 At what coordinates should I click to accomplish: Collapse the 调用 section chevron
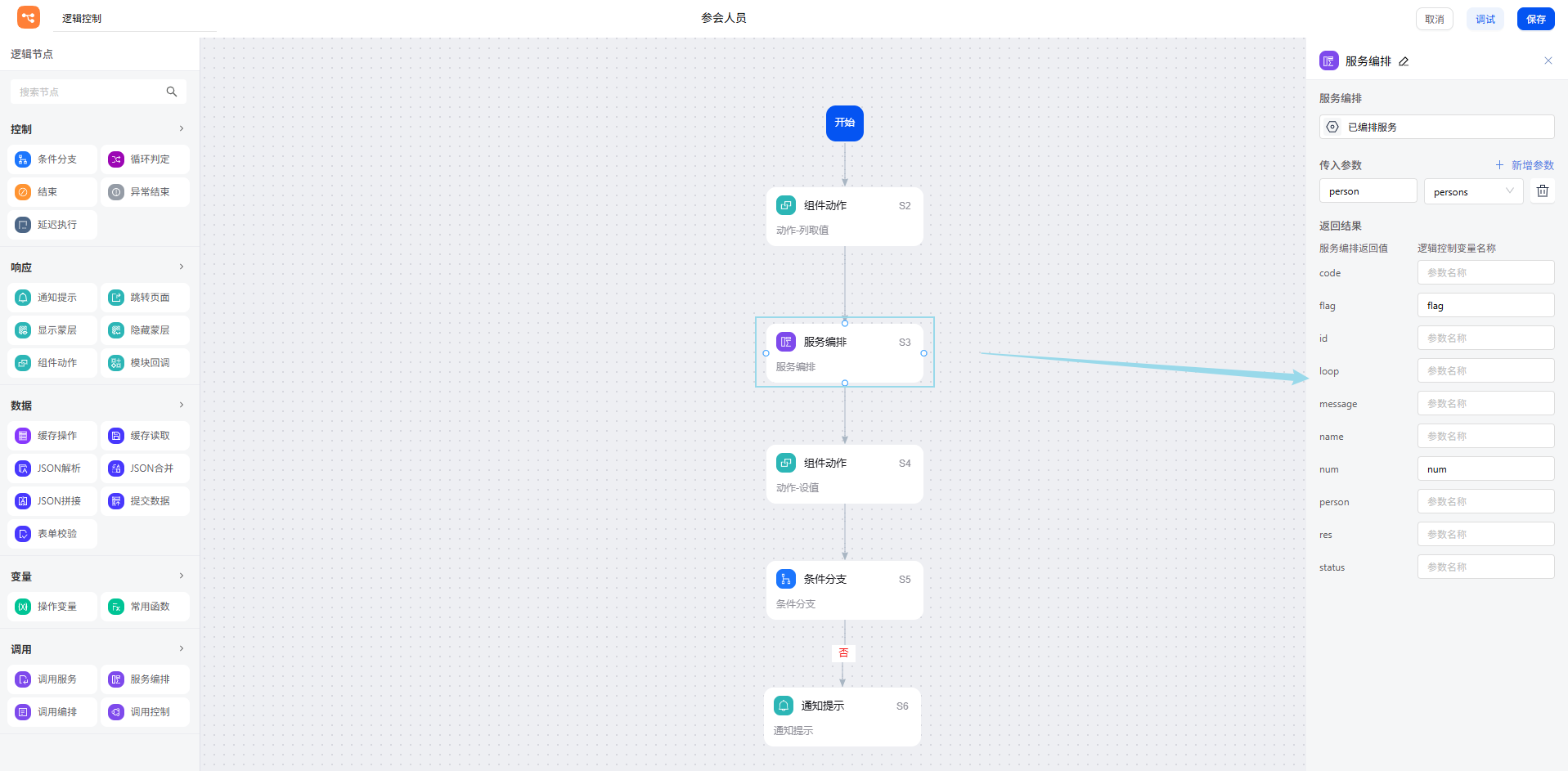pos(182,649)
